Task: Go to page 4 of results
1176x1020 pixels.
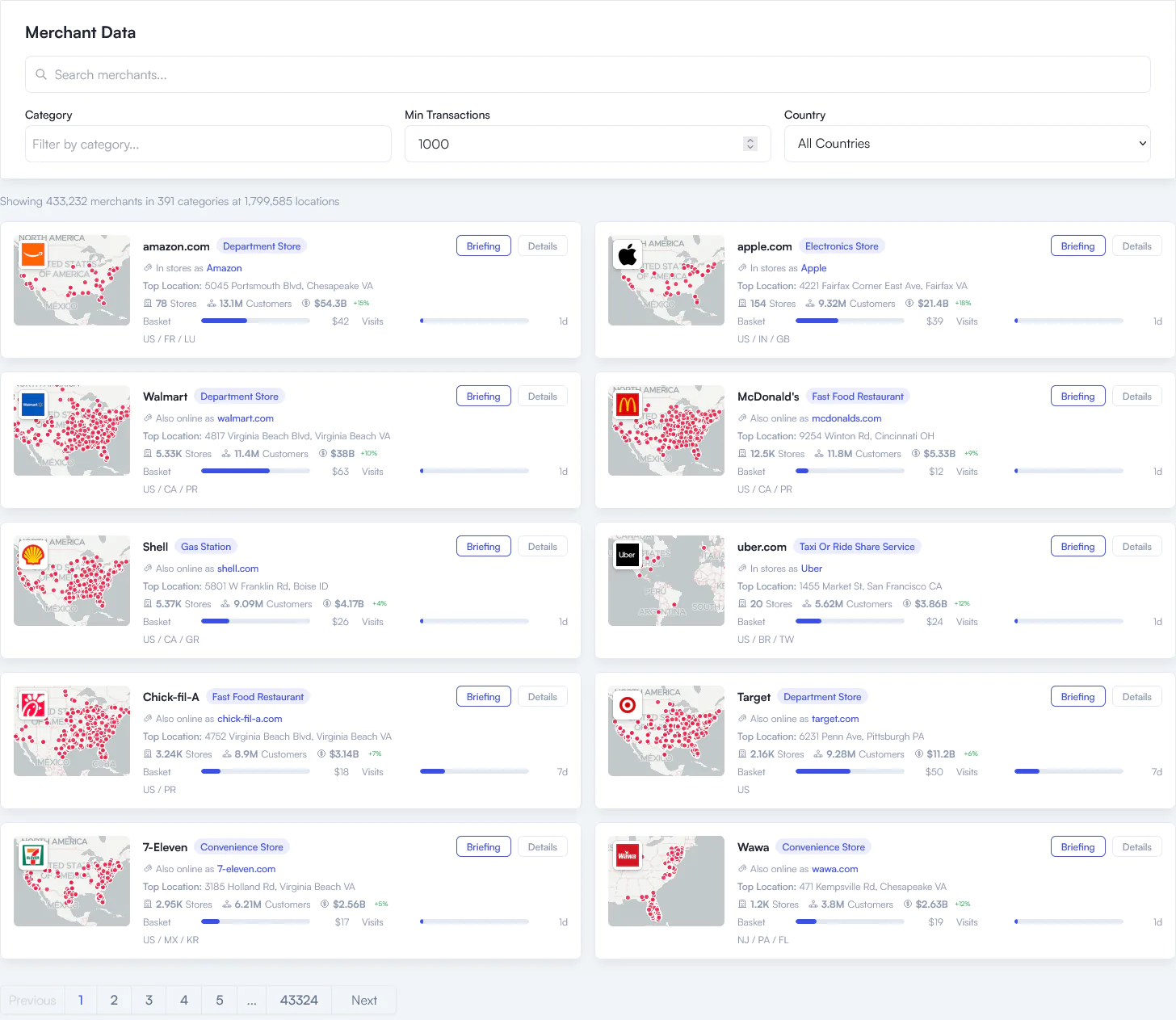Action: 184,1000
